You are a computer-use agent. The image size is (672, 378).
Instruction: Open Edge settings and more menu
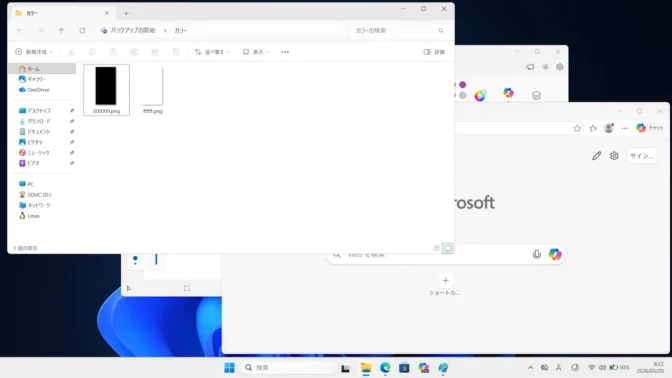point(624,128)
